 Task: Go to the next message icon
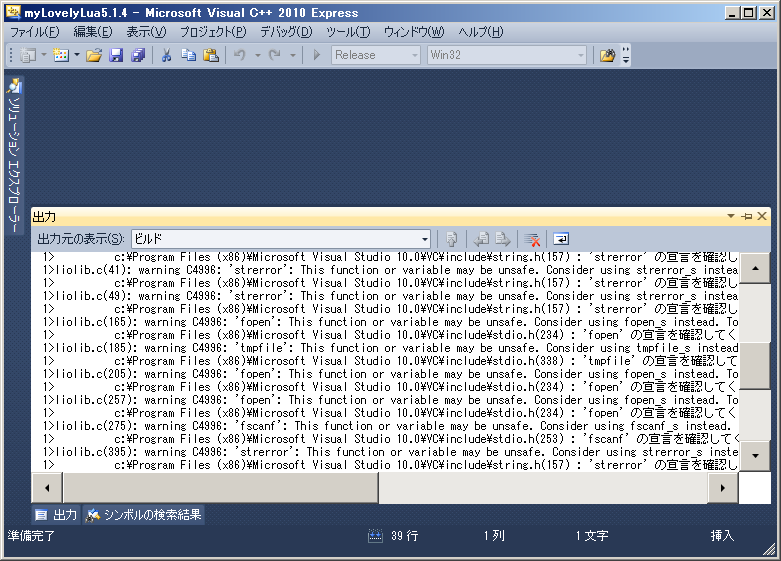click(503, 239)
